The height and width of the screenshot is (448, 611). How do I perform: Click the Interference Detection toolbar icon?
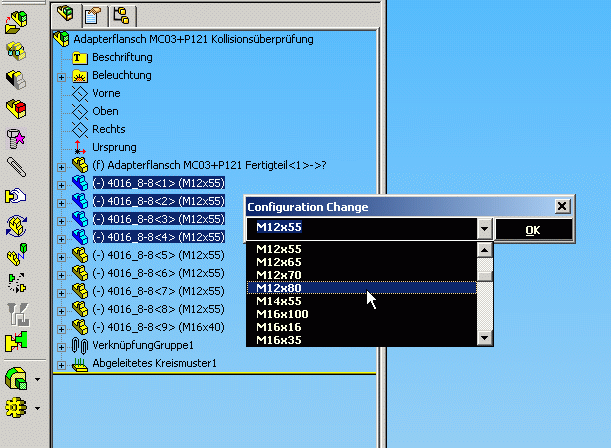click(x=16, y=342)
